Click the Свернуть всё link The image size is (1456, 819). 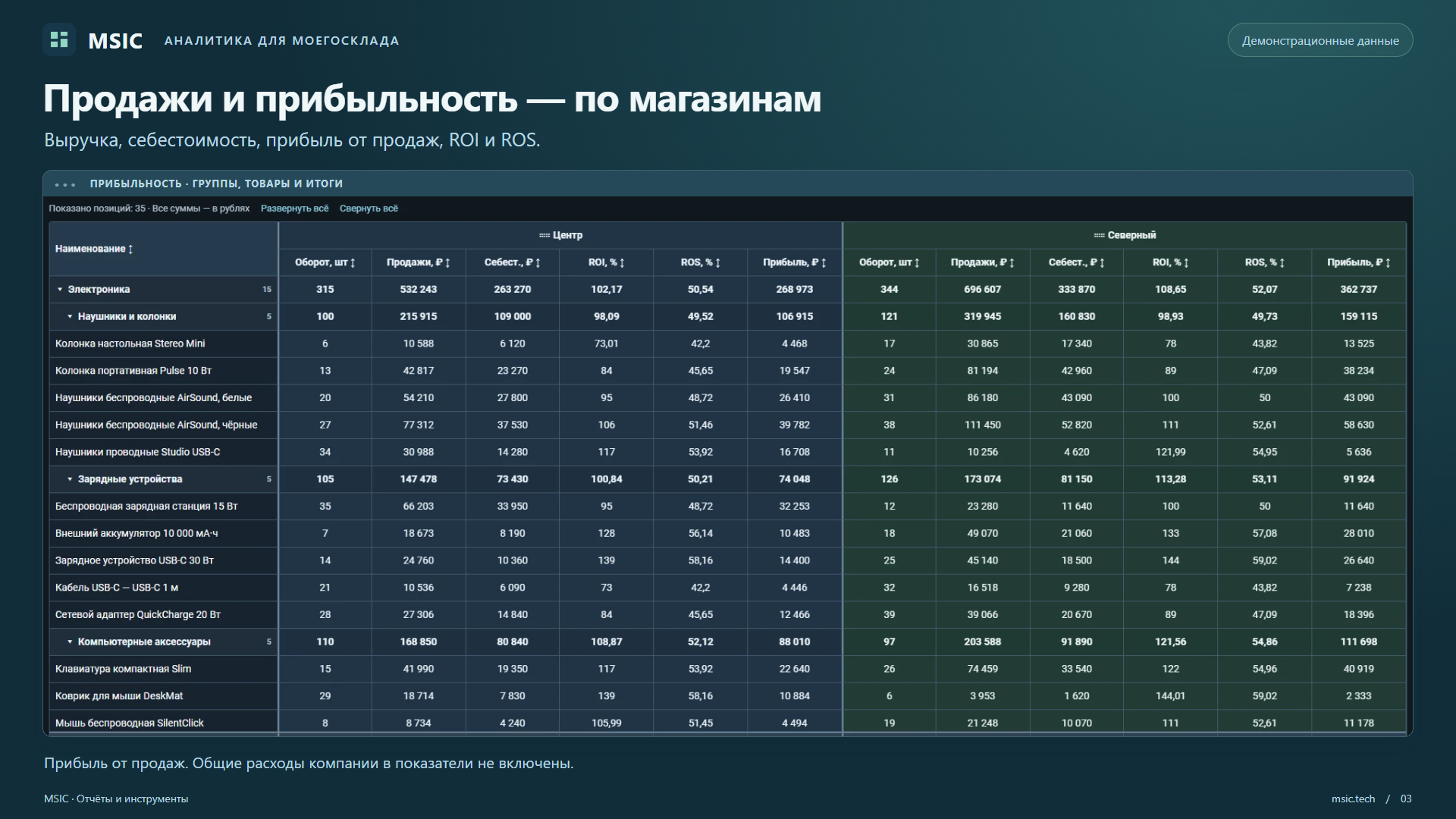369,209
